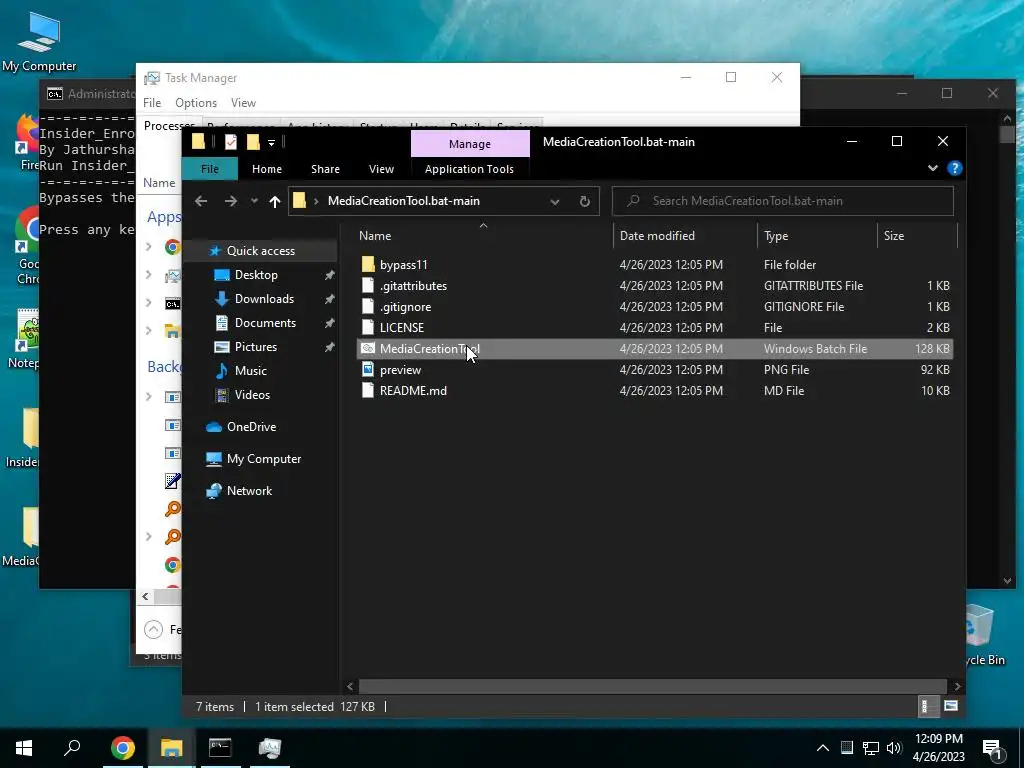The width and height of the screenshot is (1024, 768).
Task: Click File Explorer taskbar icon
Action: [x=171, y=747]
